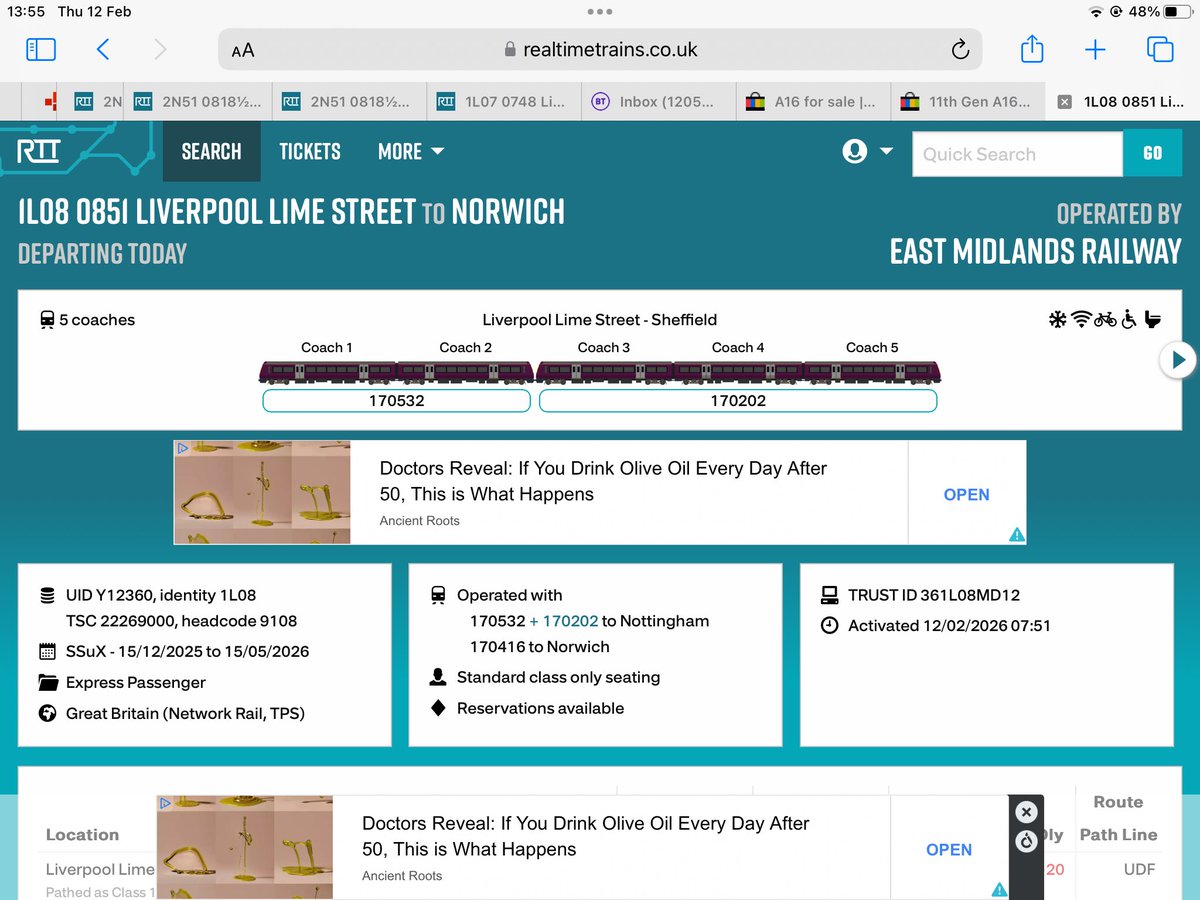Switch to the Inbox (1205... tab

tap(657, 101)
